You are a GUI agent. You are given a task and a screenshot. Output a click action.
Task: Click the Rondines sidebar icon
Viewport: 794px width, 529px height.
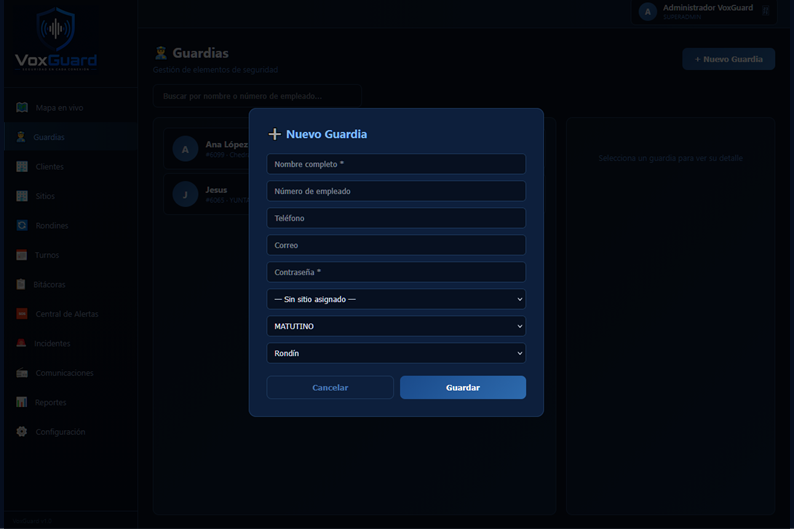click(x=22, y=225)
